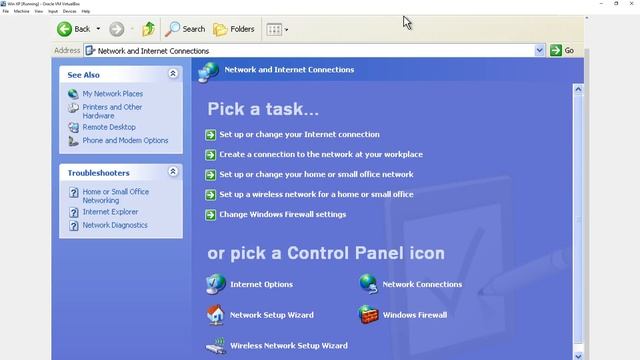Open the Network Connections icon
Viewport: 640px width, 360px height.
coord(368,284)
